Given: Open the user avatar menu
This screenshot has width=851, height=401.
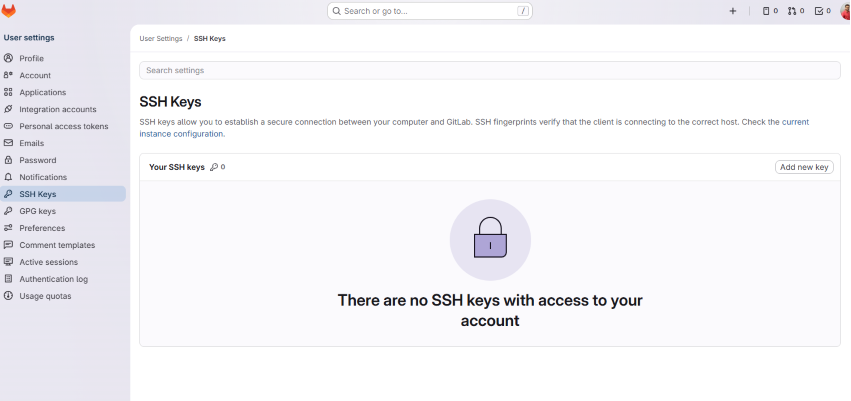Looking at the screenshot, I should tap(845, 11).
